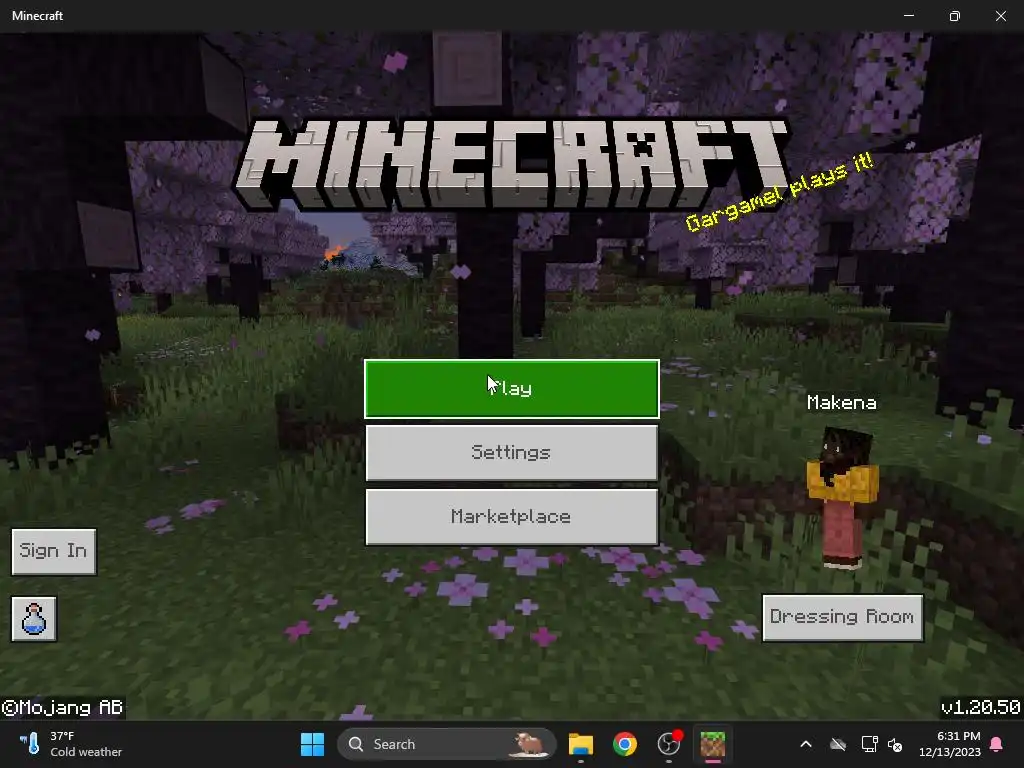Image resolution: width=1024 pixels, height=768 pixels.
Task: Minimize the Minecraft window
Action: point(908,16)
